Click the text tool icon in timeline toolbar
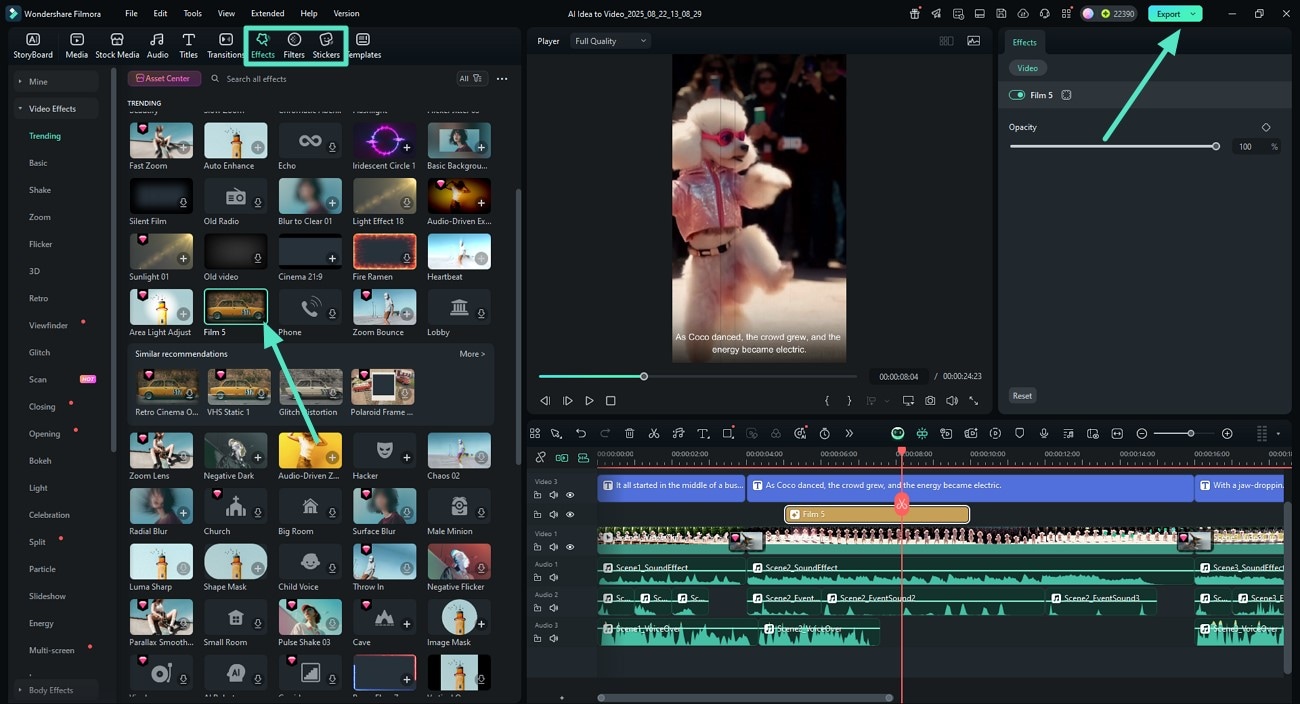 coord(703,433)
